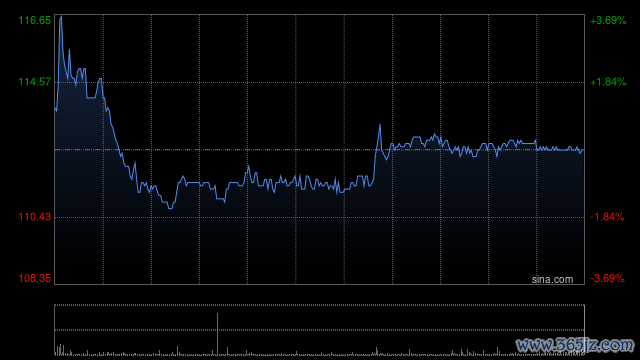Screen dimensions: 640x360
Task: Click the opening price peak on chart
Action: click(61, 17)
